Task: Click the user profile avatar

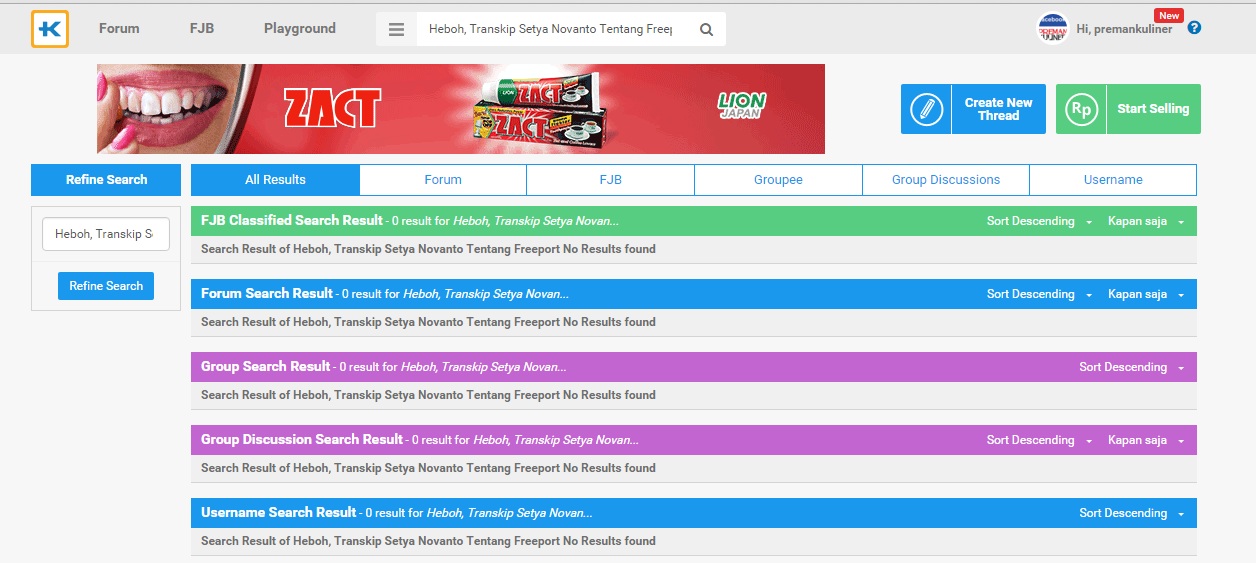Action: click(1053, 28)
